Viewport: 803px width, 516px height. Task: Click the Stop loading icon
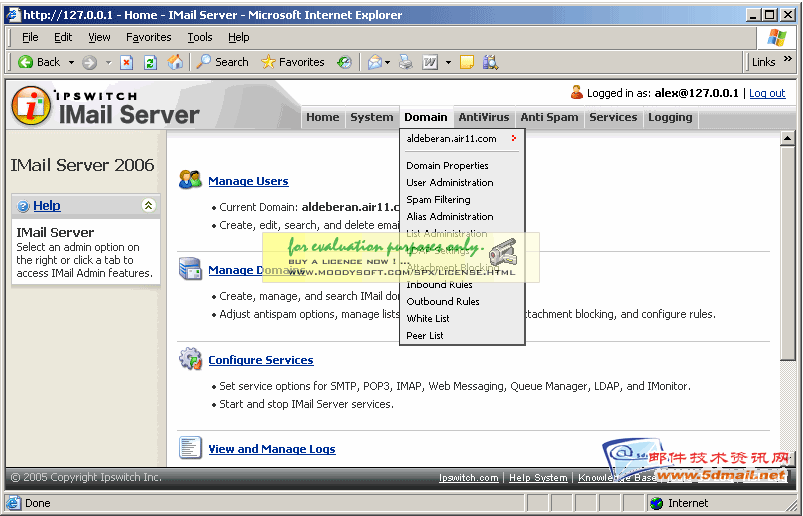pyautogui.click(x=127, y=62)
